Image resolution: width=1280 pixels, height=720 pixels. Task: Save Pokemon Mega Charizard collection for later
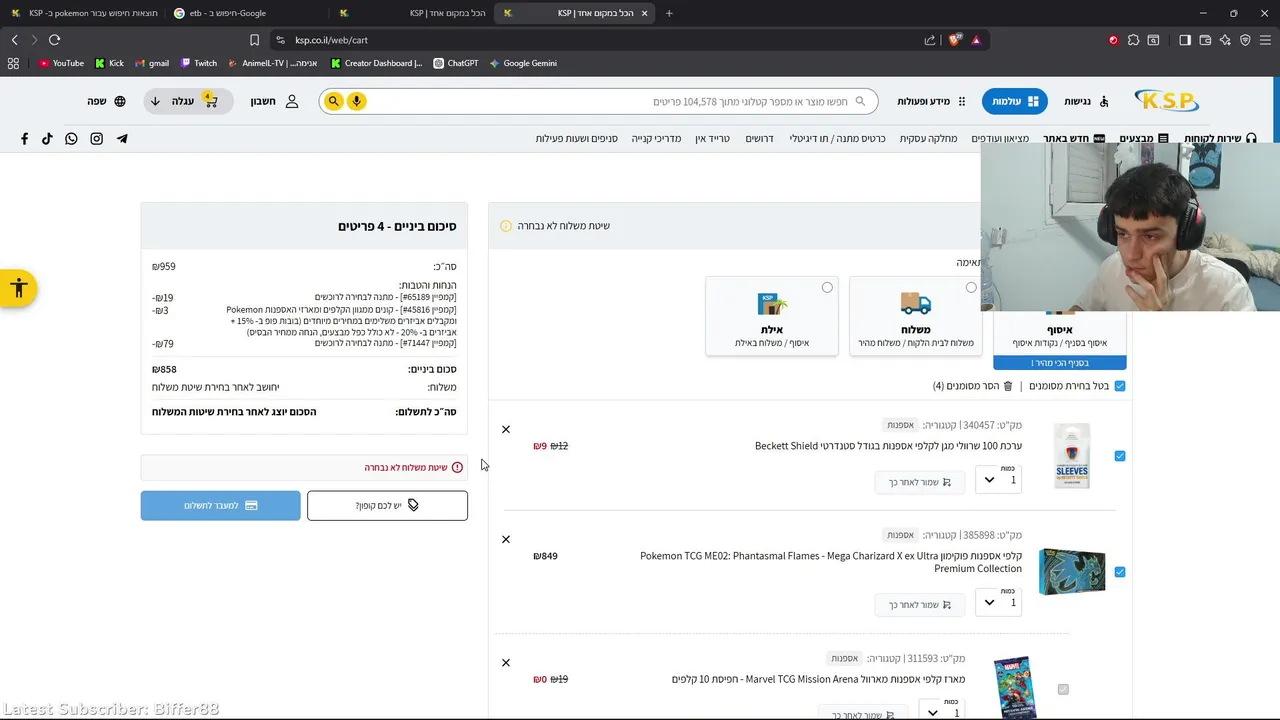pyautogui.click(x=920, y=605)
